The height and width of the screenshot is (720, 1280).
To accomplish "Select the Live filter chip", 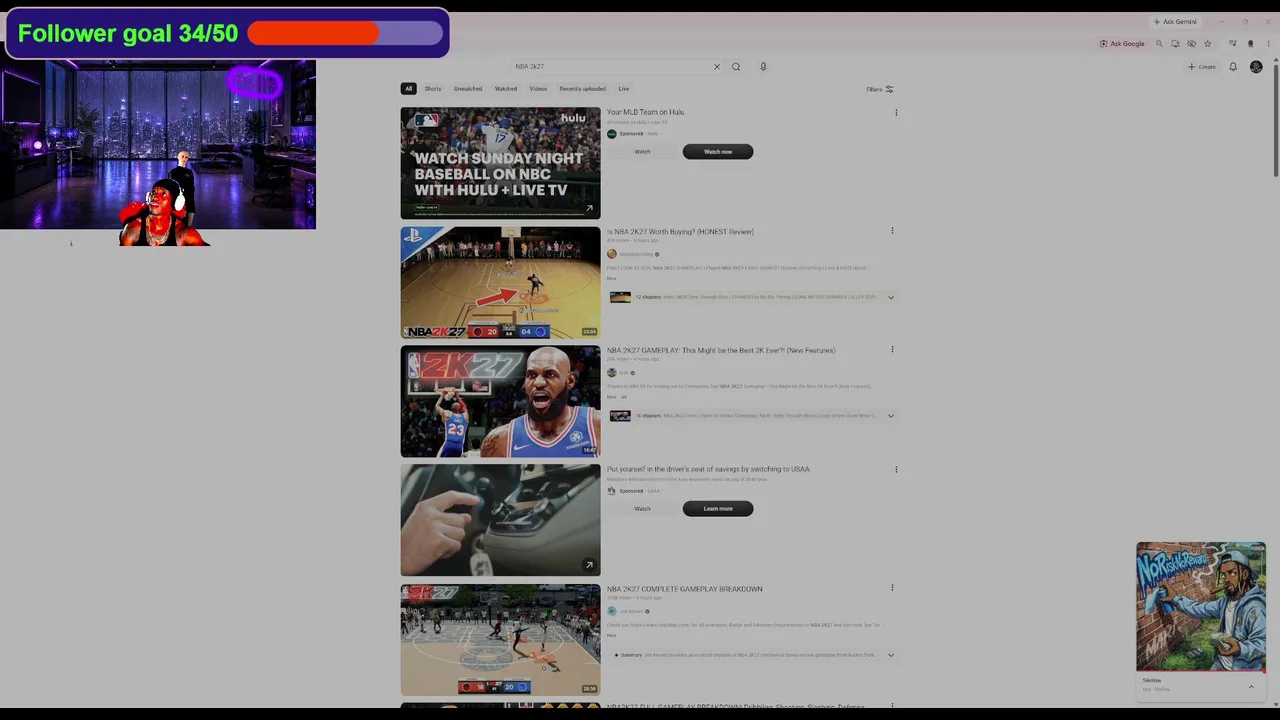I will [624, 89].
